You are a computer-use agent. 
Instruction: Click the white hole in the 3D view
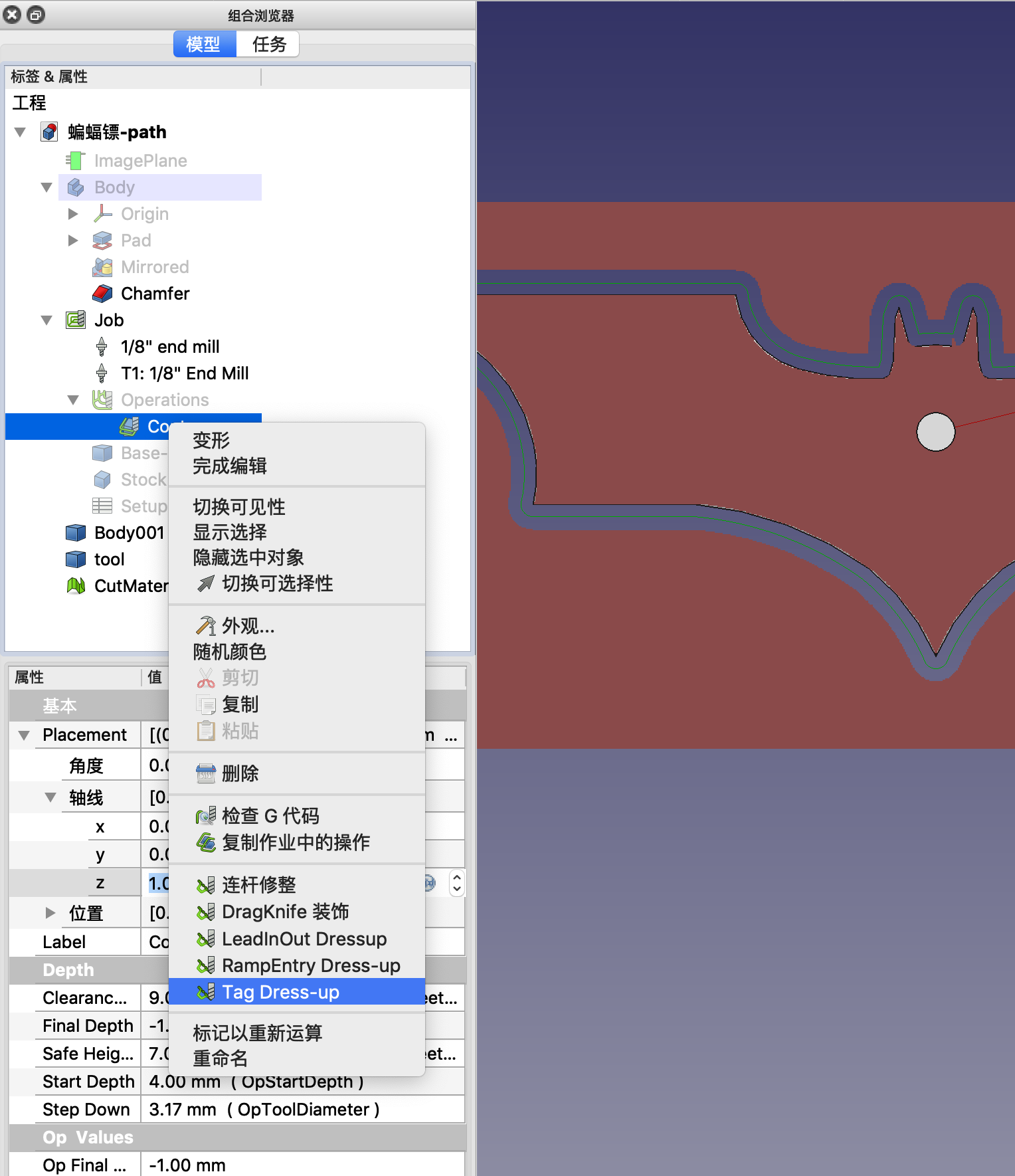tap(935, 432)
